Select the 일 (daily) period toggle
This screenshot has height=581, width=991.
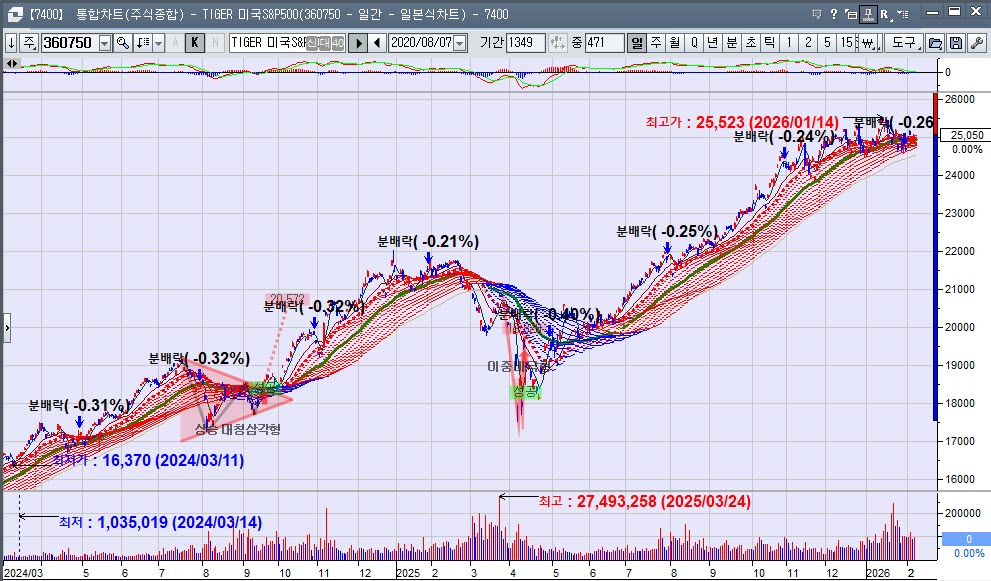pyautogui.click(x=636, y=43)
